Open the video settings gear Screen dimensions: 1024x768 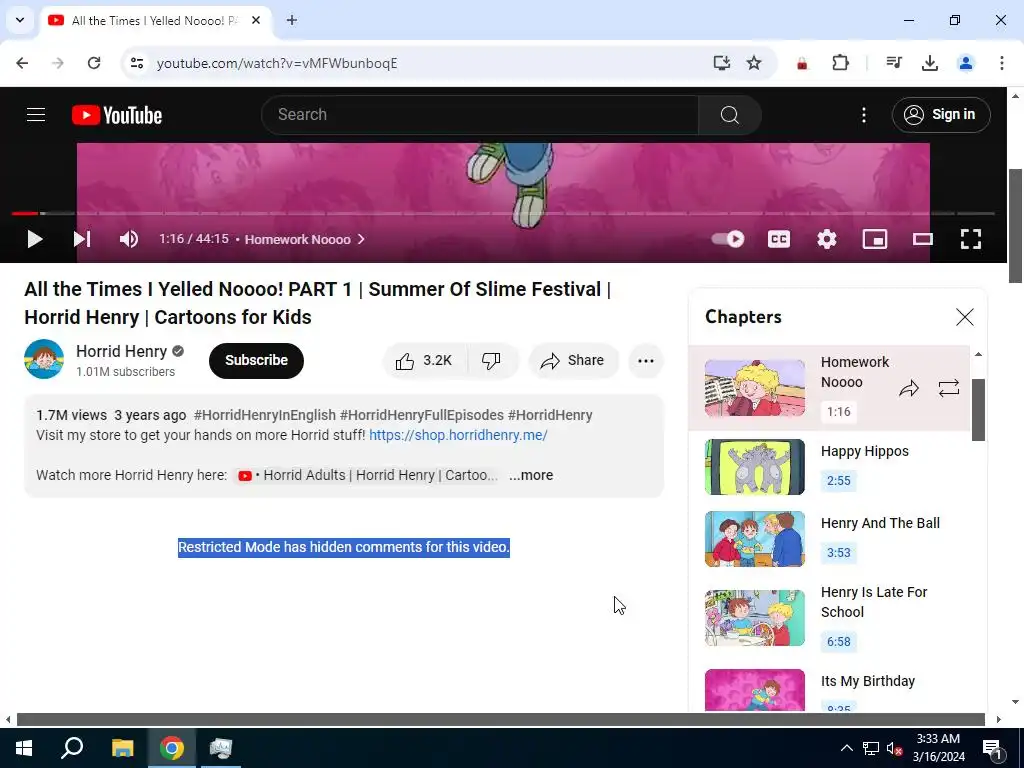(x=826, y=239)
